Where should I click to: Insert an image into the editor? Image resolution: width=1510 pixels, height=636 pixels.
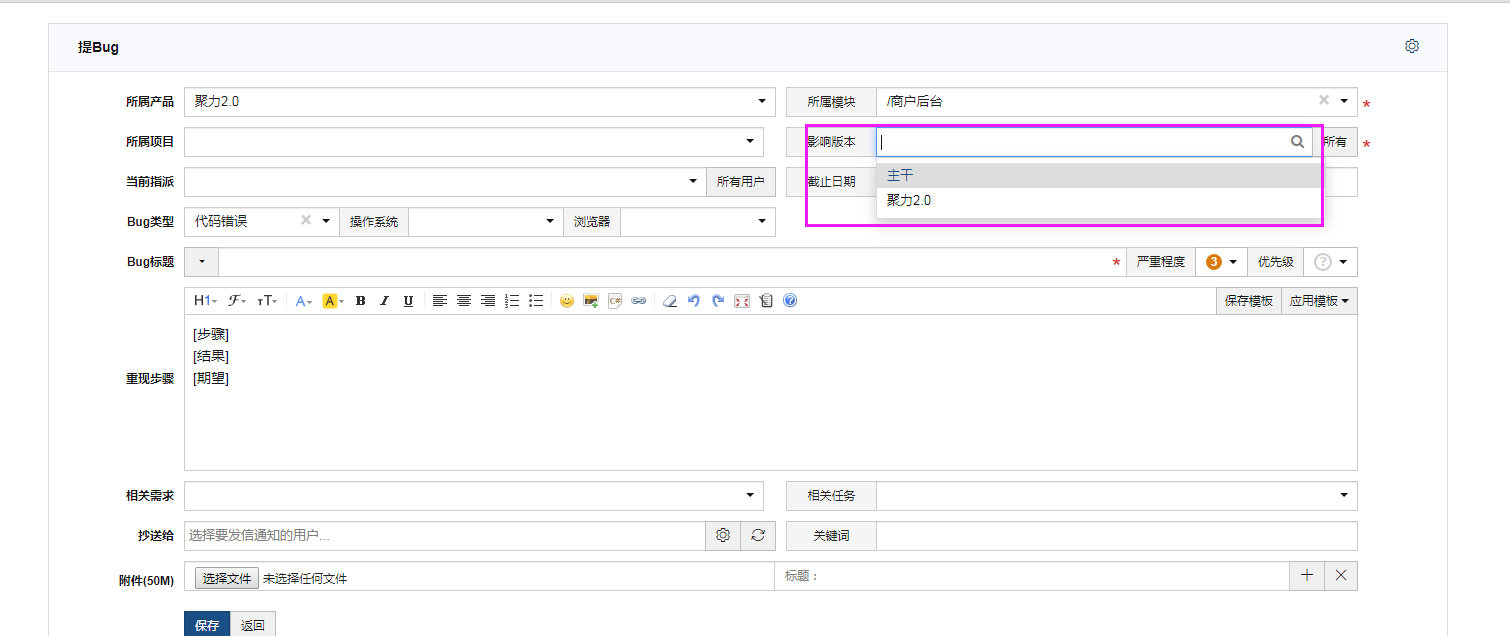pyautogui.click(x=591, y=301)
